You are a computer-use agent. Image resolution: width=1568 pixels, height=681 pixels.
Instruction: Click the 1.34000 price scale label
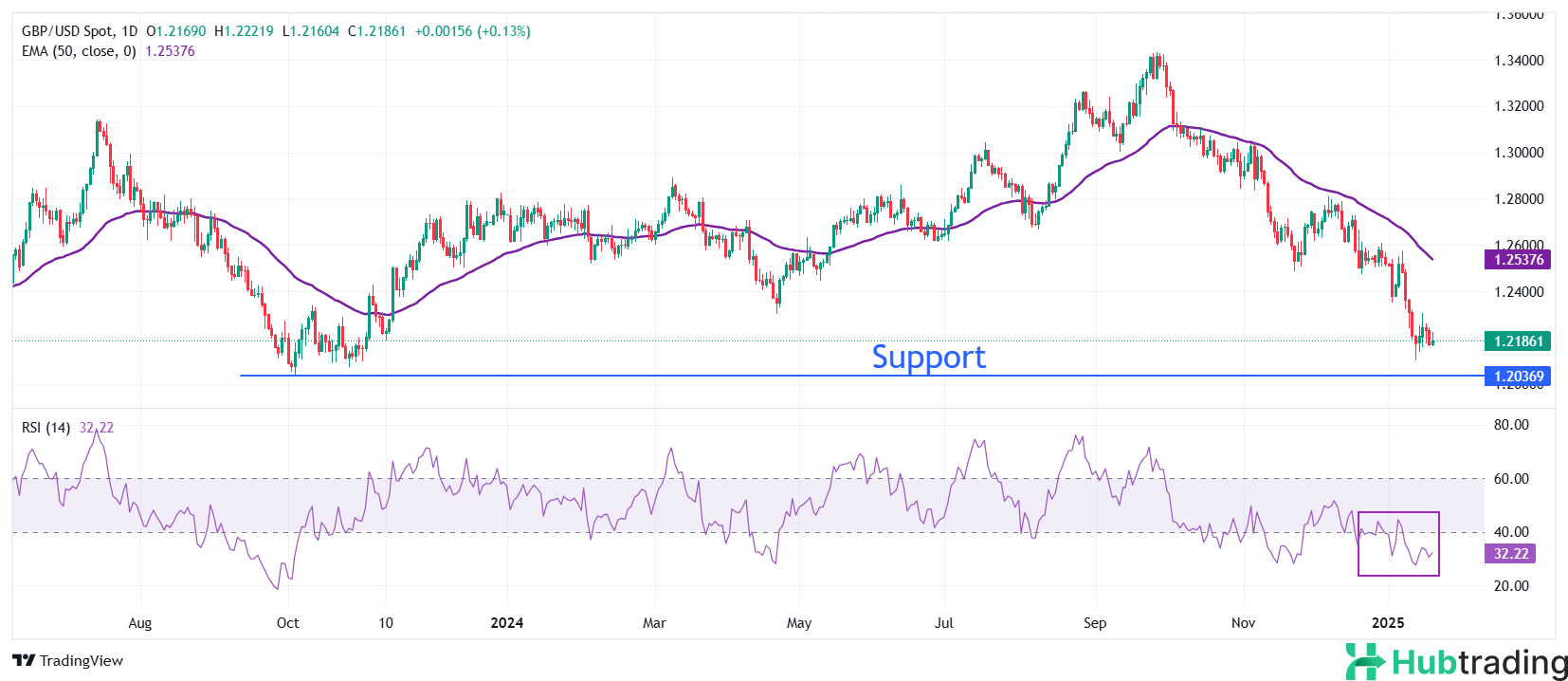pyautogui.click(x=1519, y=61)
